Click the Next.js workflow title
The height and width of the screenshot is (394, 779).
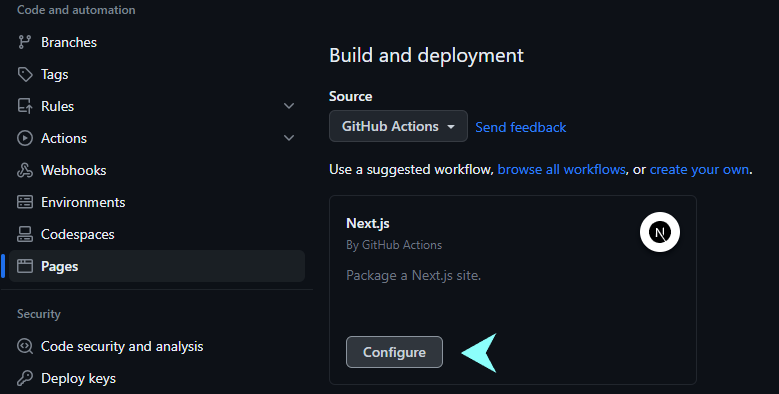click(x=368, y=224)
